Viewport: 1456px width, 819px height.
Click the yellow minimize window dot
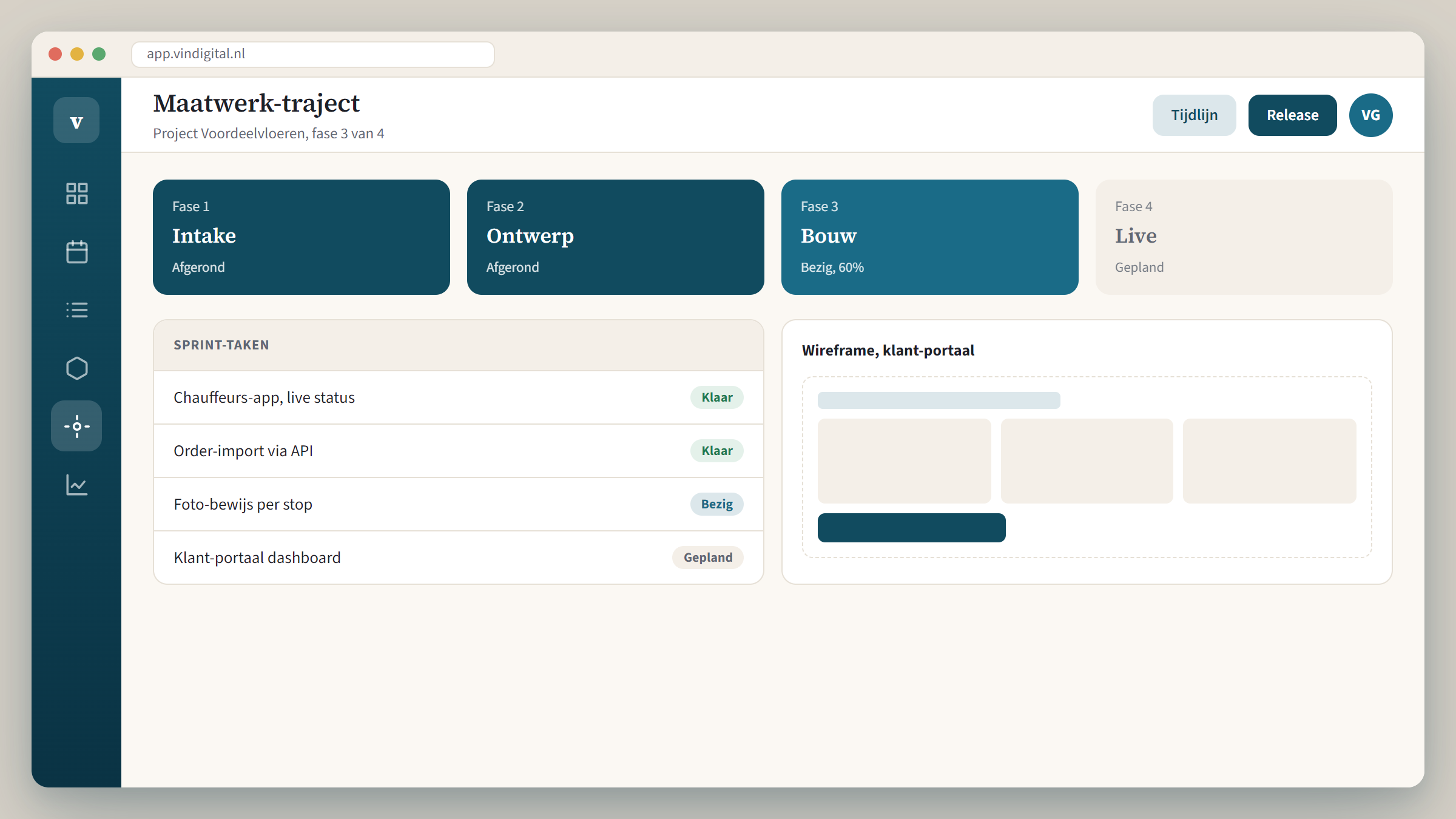tap(77, 54)
